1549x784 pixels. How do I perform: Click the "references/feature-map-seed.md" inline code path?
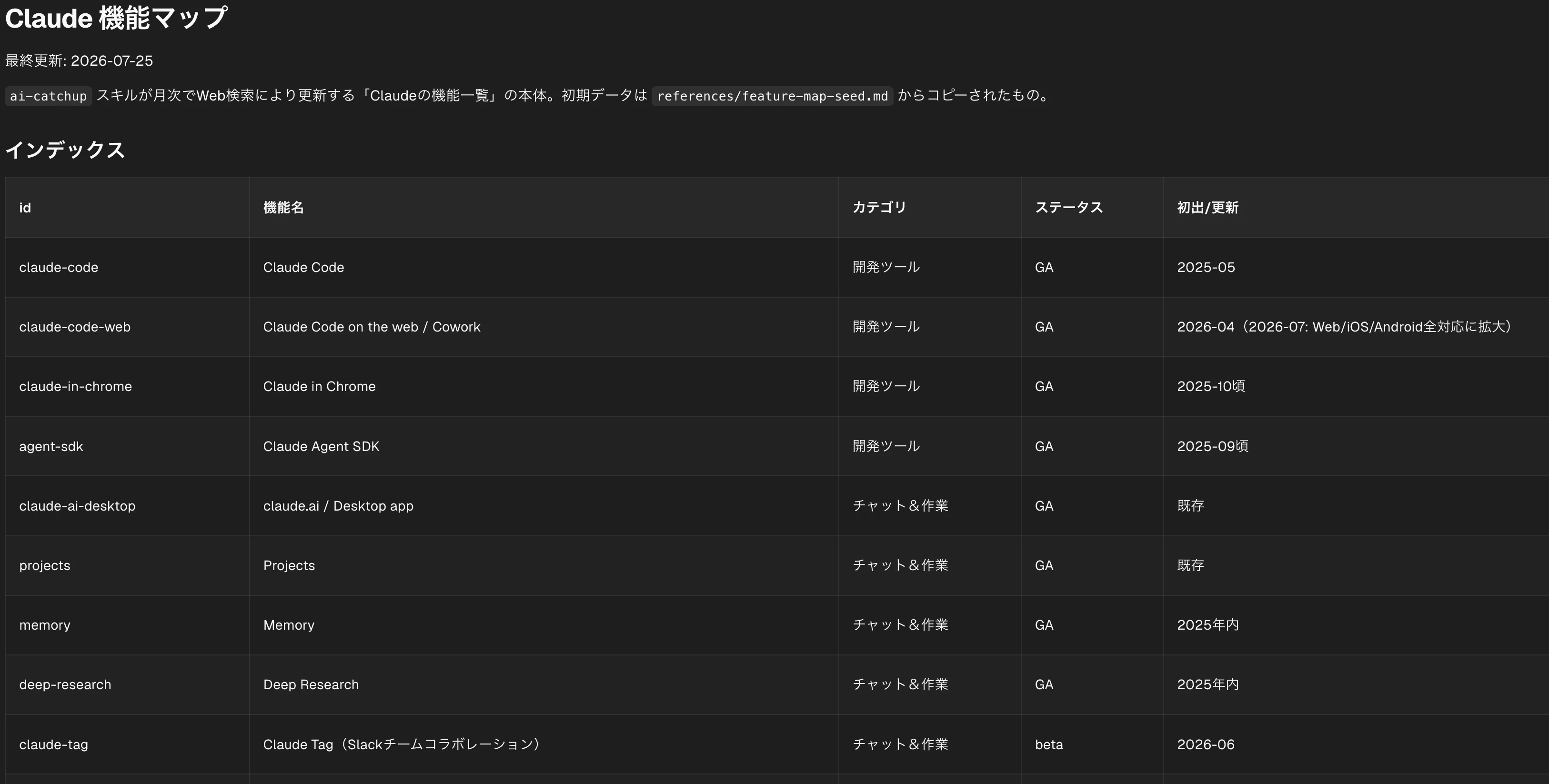[x=772, y=96]
